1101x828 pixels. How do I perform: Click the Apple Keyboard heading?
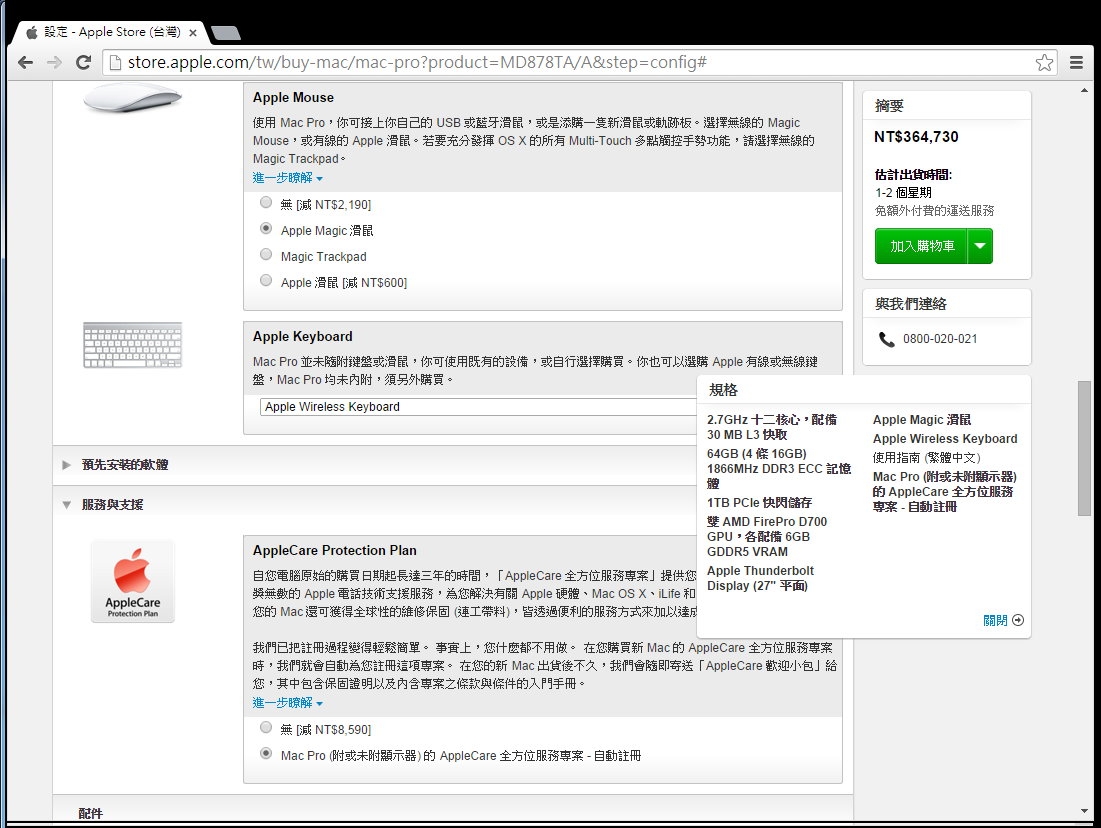pyautogui.click(x=303, y=336)
